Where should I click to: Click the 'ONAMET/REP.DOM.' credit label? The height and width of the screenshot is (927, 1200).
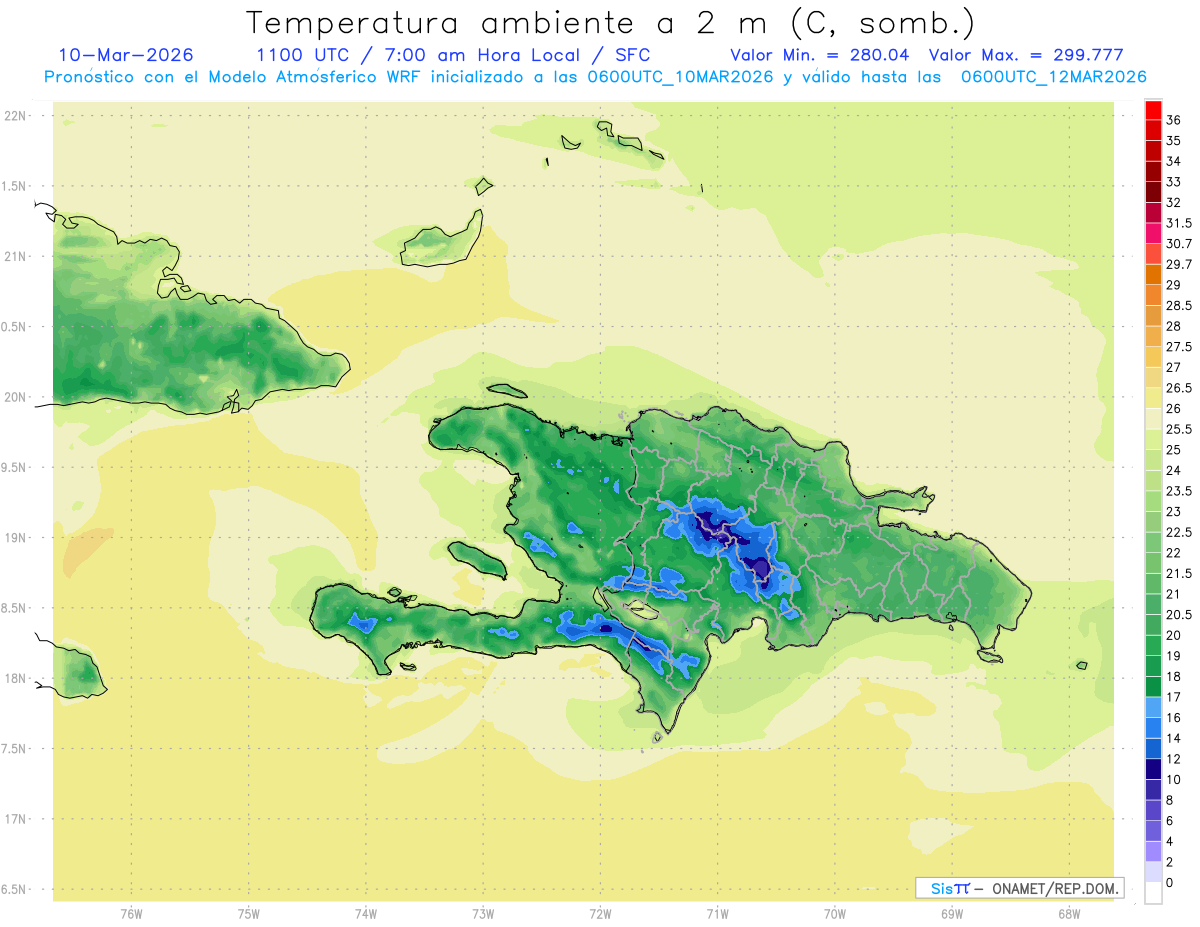tap(1054, 888)
